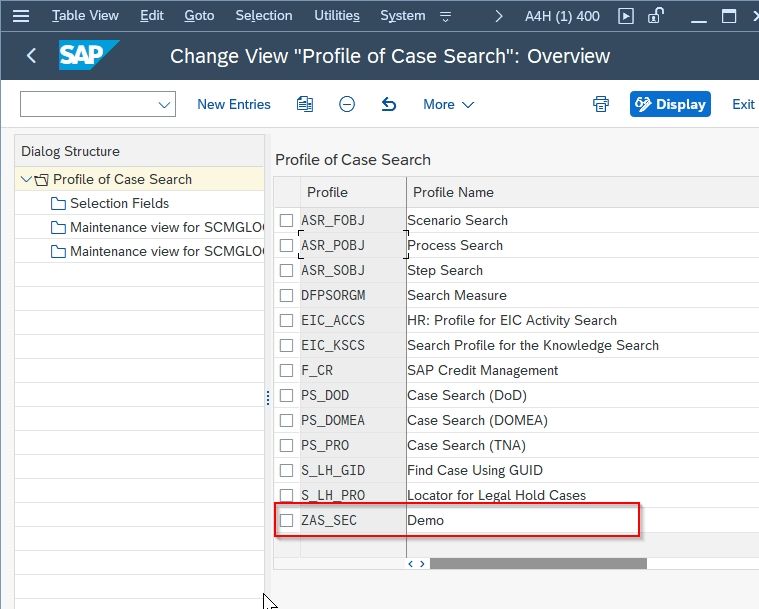Viewport: 759px width, 609px height.
Task: Open the Utilities menu
Action: point(337,16)
